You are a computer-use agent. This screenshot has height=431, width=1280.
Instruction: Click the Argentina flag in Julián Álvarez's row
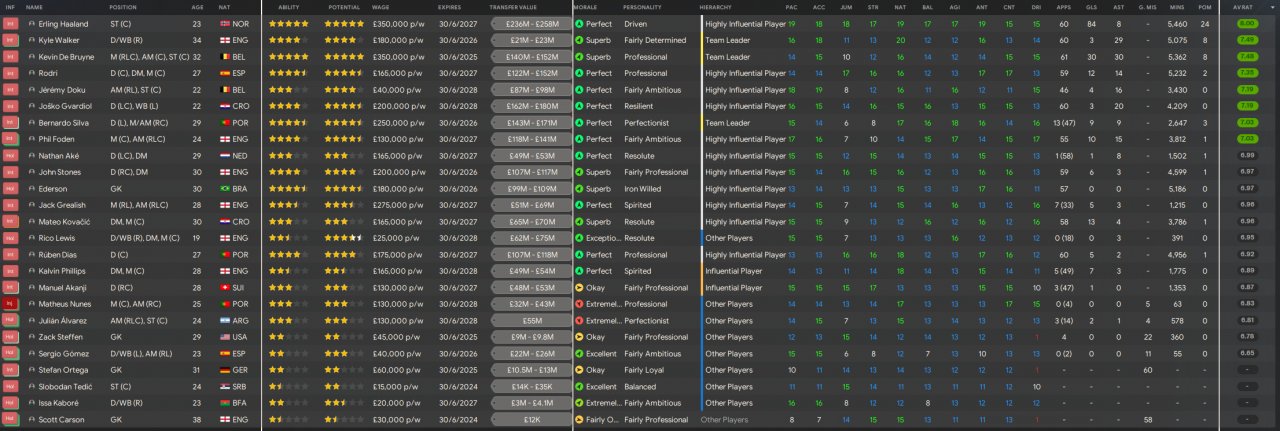tap(224, 320)
